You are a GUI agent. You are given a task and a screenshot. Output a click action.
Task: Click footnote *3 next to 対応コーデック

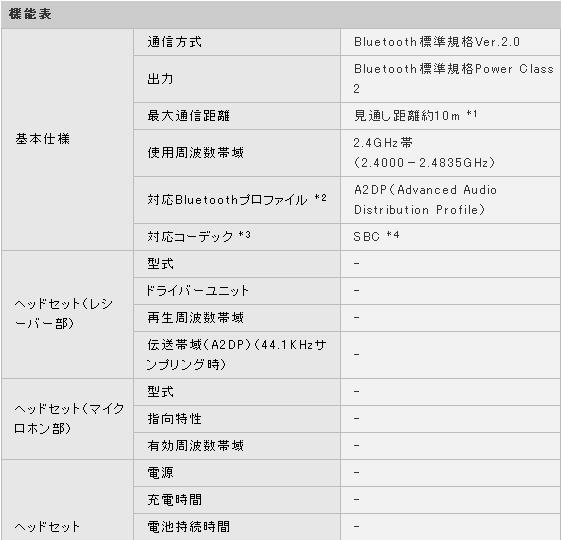point(244,235)
